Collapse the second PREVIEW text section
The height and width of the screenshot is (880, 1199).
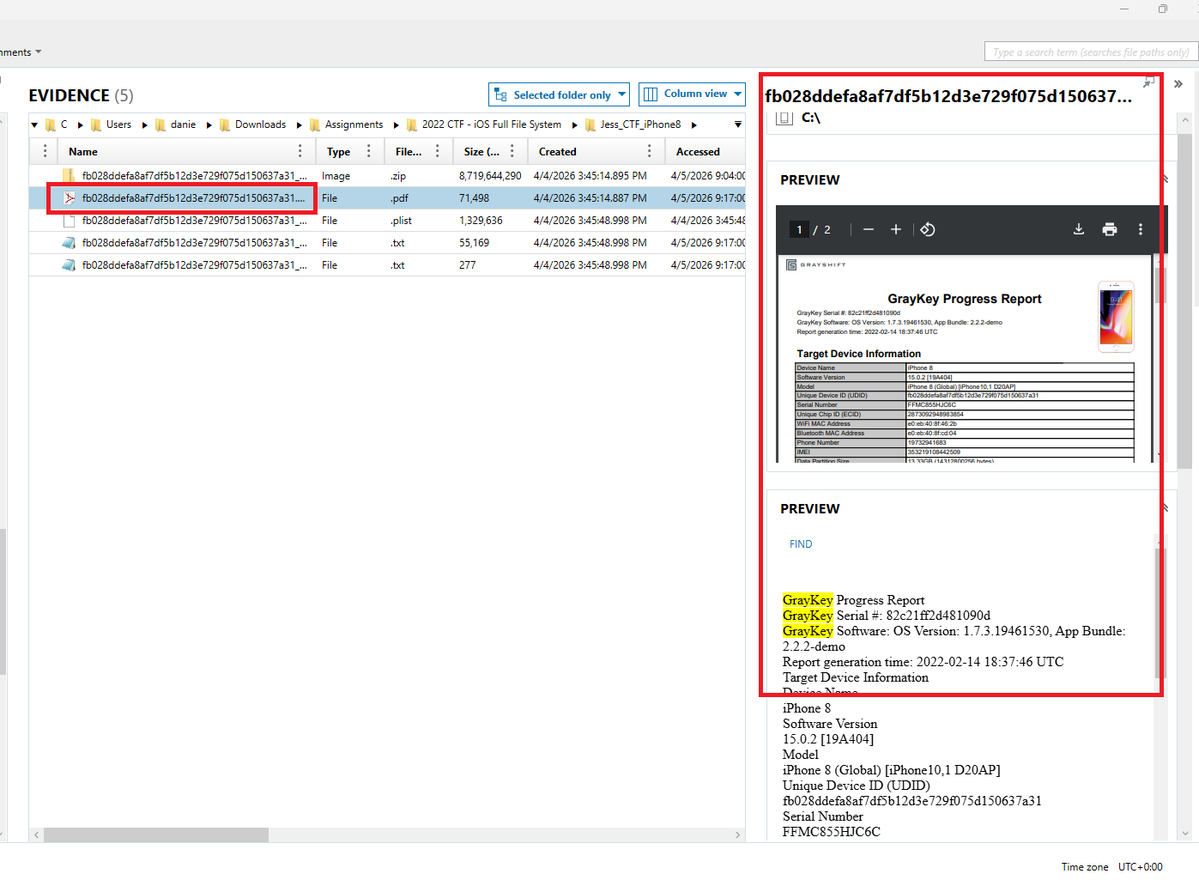pos(1165,508)
